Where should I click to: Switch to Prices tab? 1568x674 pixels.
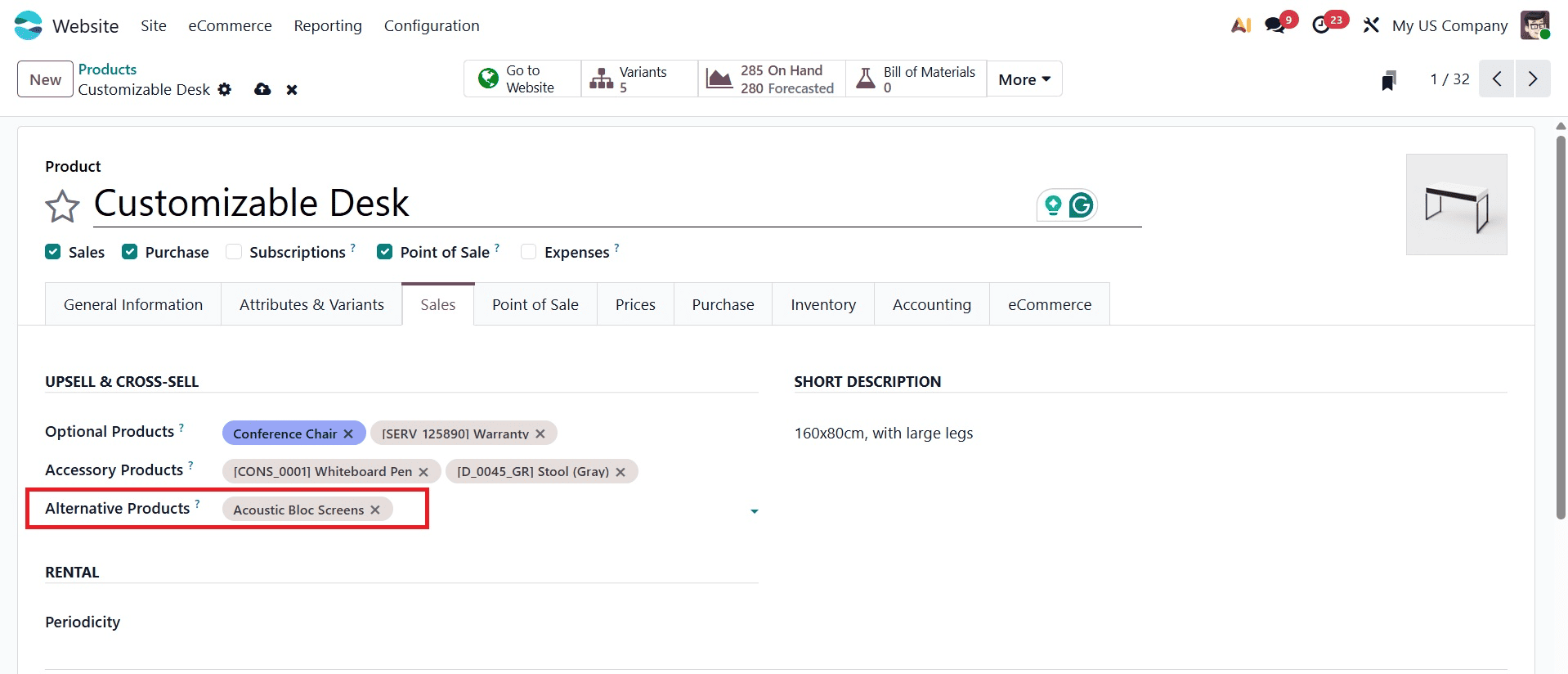[635, 304]
